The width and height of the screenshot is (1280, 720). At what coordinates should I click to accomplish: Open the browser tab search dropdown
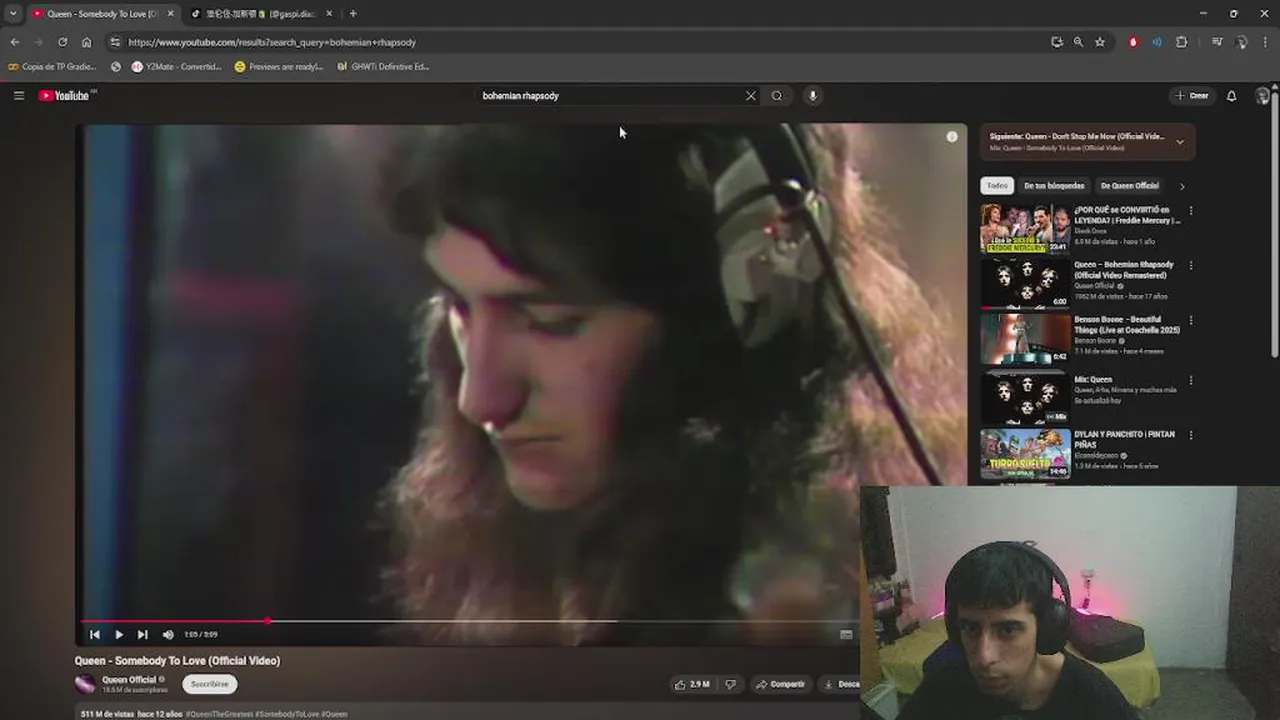coord(13,14)
